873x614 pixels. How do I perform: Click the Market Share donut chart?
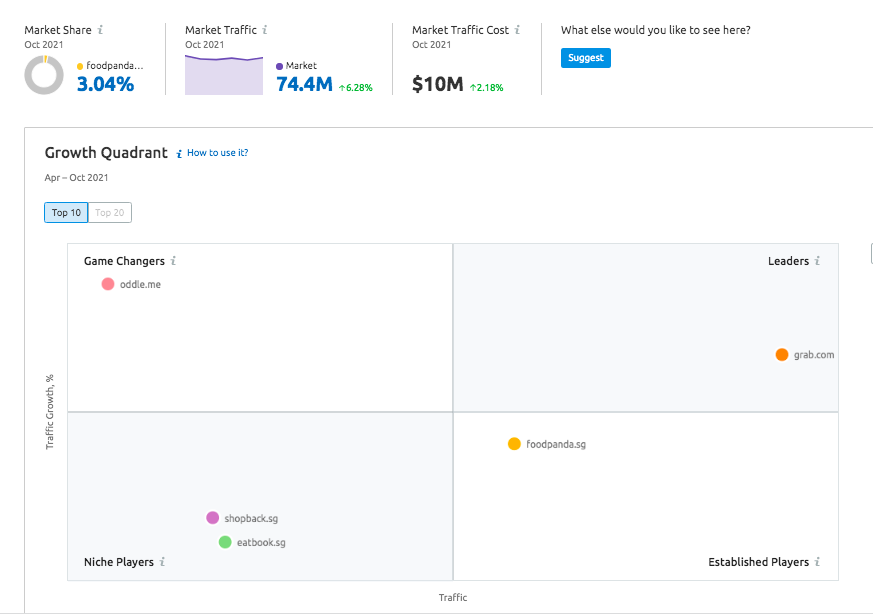tap(44, 75)
